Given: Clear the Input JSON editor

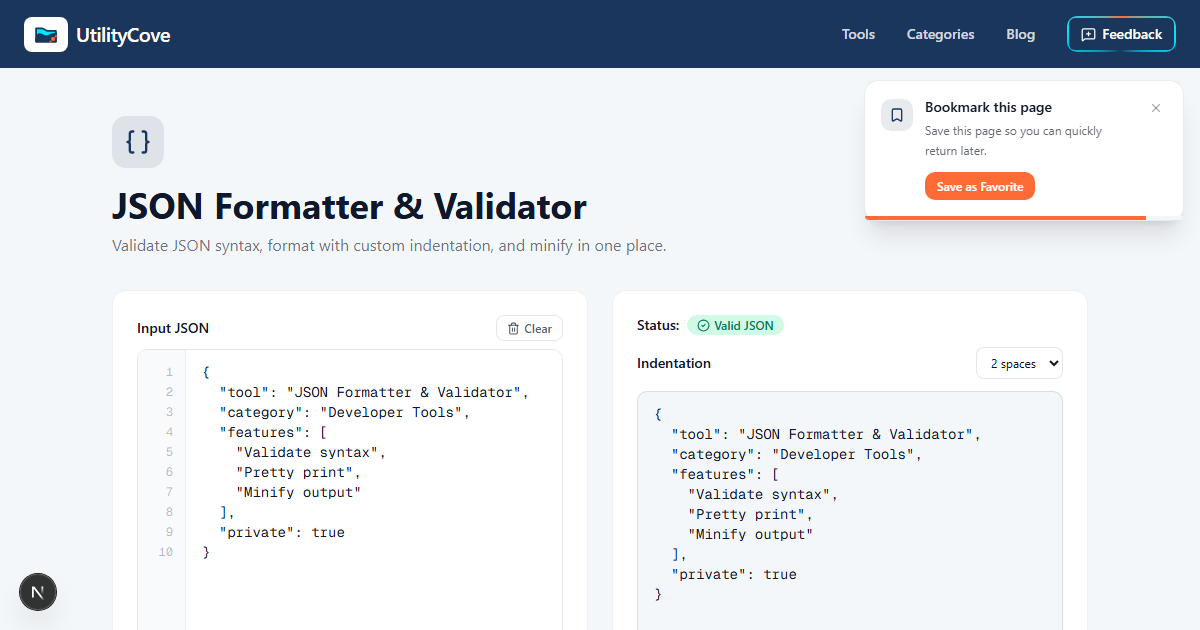Looking at the screenshot, I should [530, 328].
